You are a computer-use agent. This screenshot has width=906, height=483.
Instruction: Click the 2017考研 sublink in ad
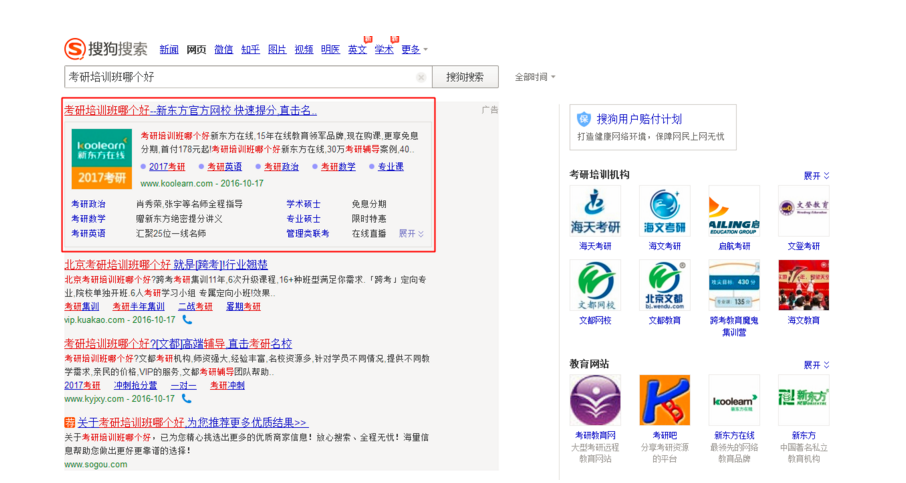[x=167, y=166]
